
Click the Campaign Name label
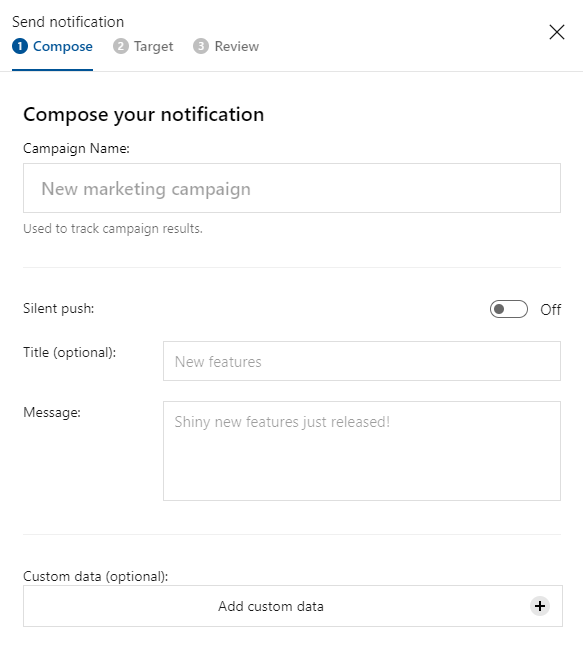pyautogui.click(x=76, y=149)
